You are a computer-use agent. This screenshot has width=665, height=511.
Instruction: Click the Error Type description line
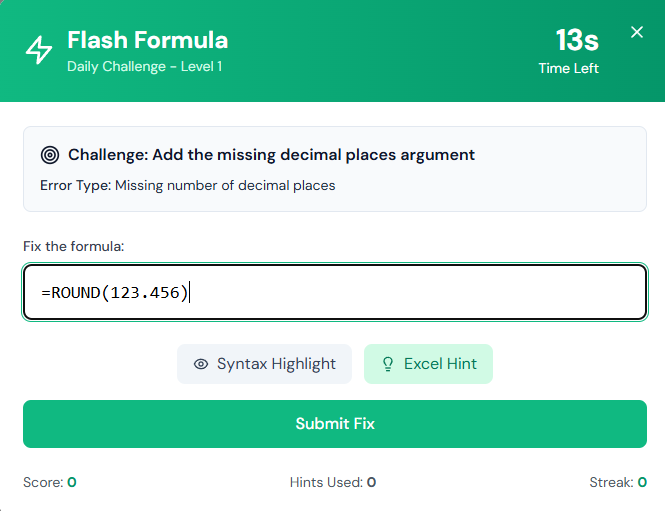click(187, 185)
